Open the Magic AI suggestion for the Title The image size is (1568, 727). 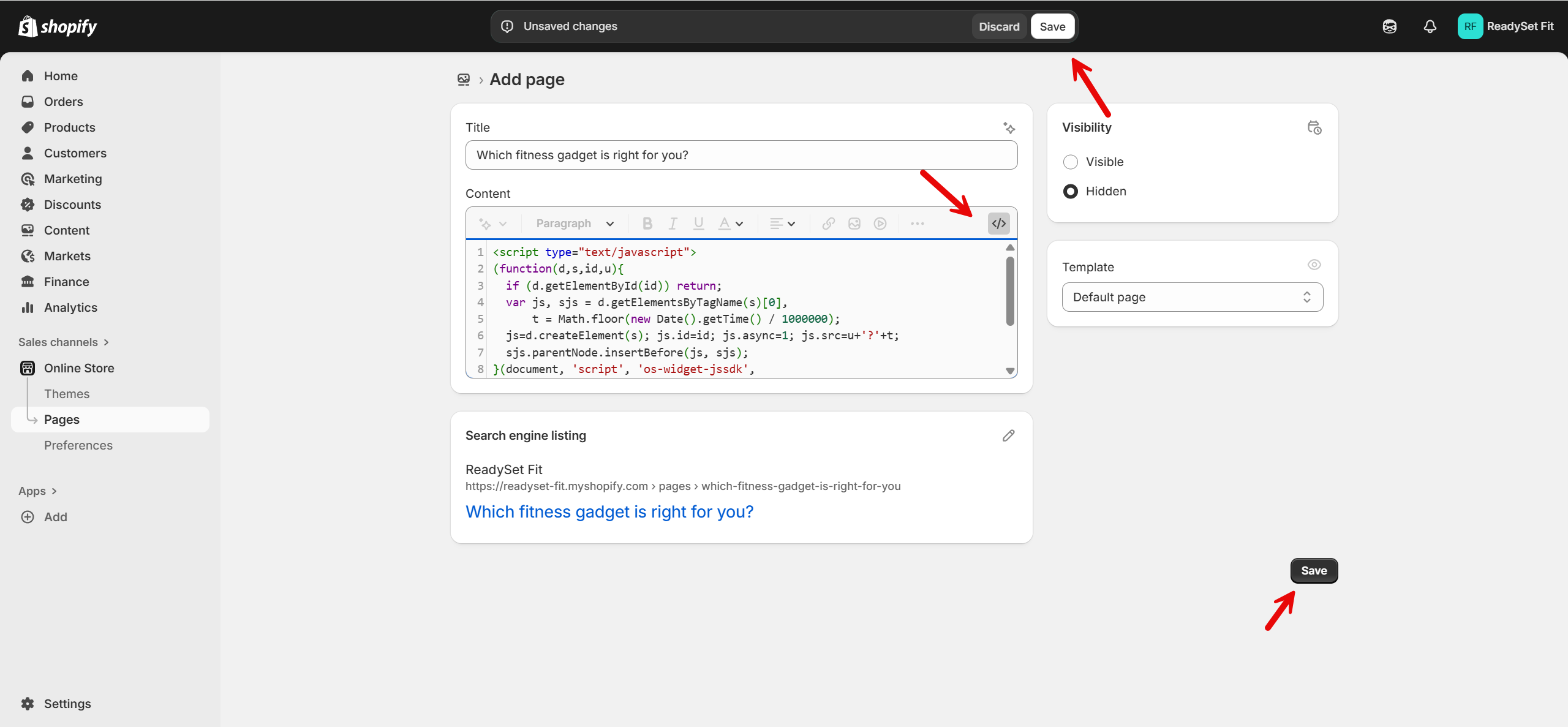click(x=1009, y=127)
